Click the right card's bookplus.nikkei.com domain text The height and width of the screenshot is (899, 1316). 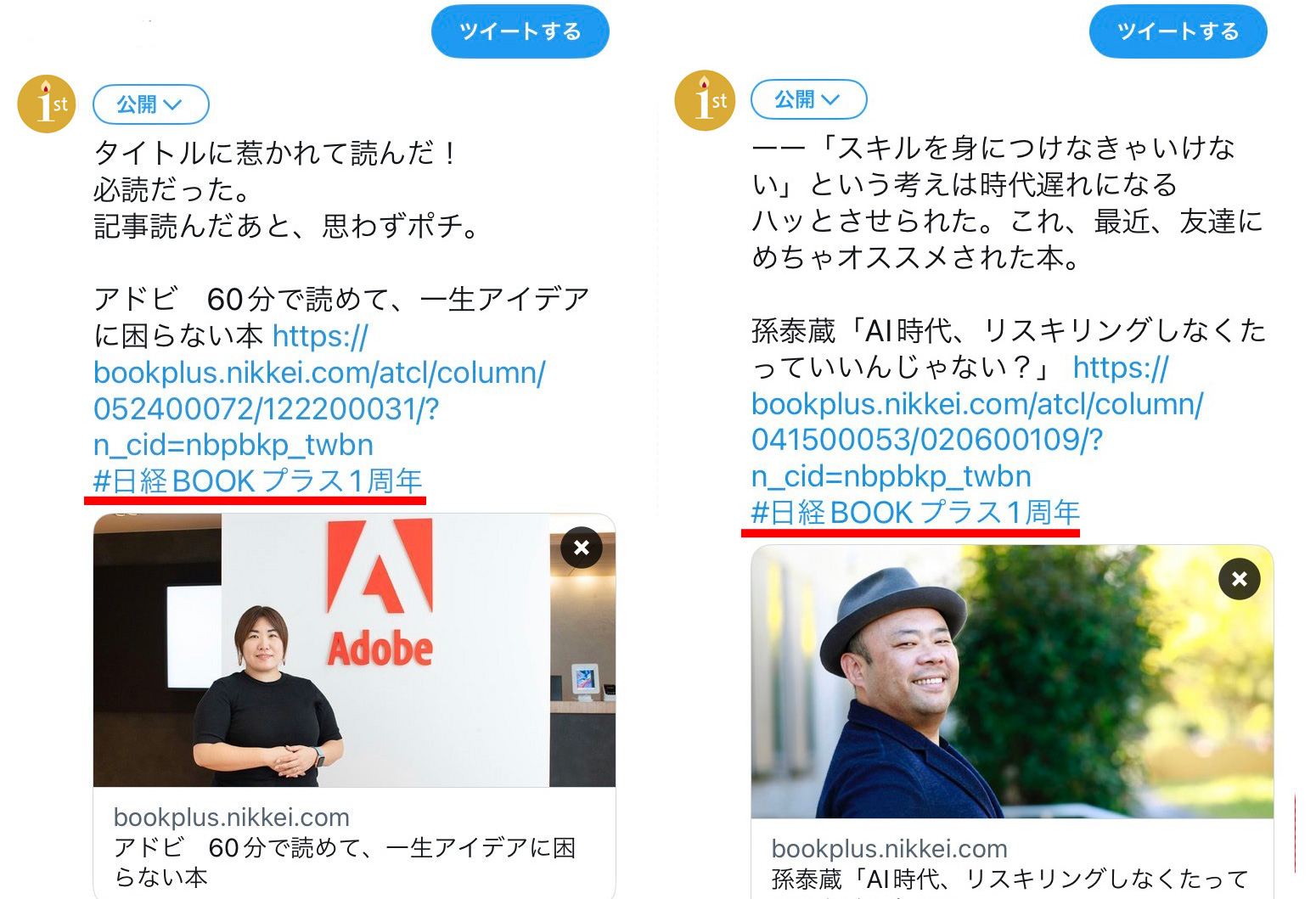coord(890,849)
